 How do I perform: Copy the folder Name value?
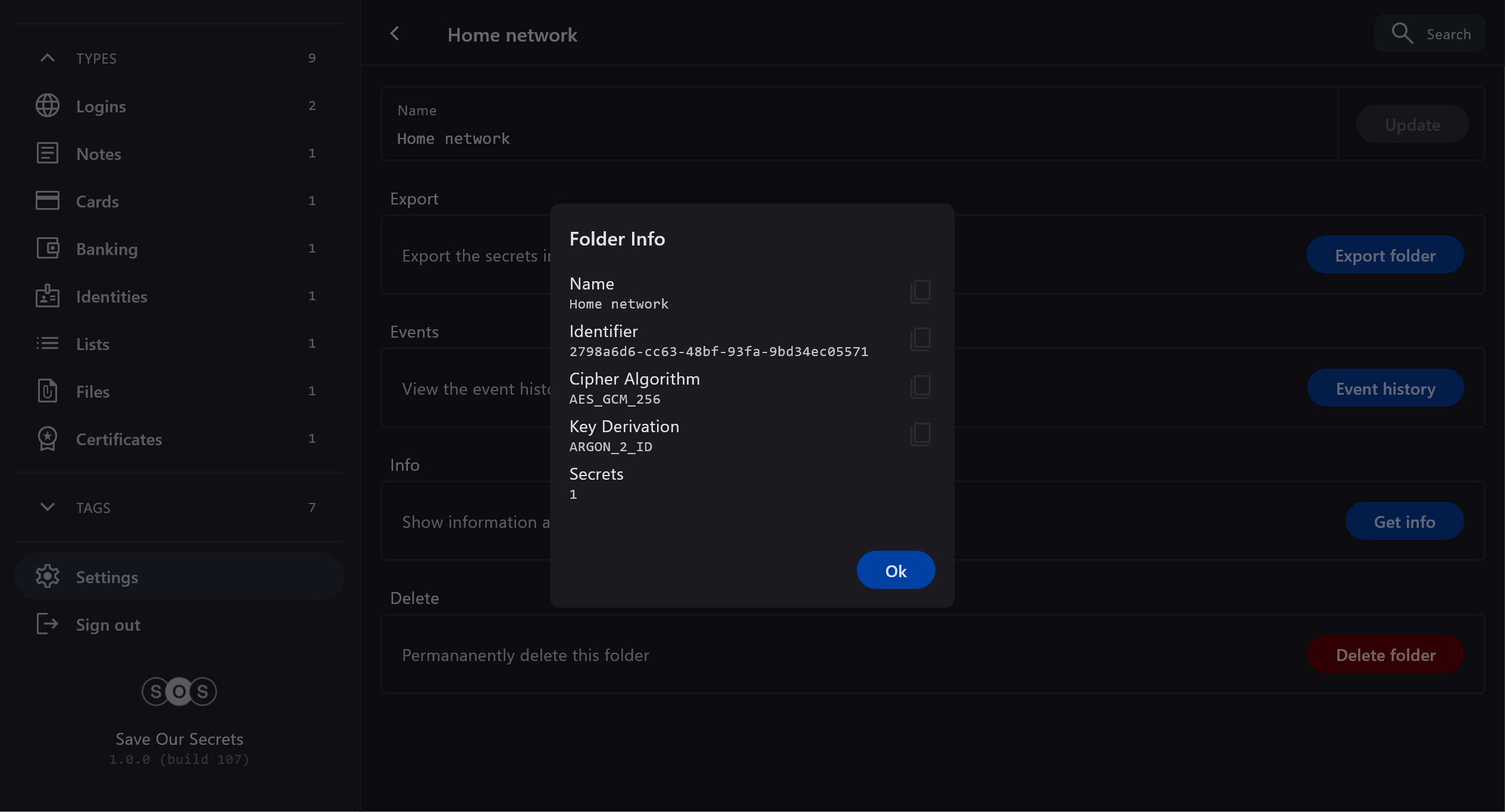tap(920, 291)
